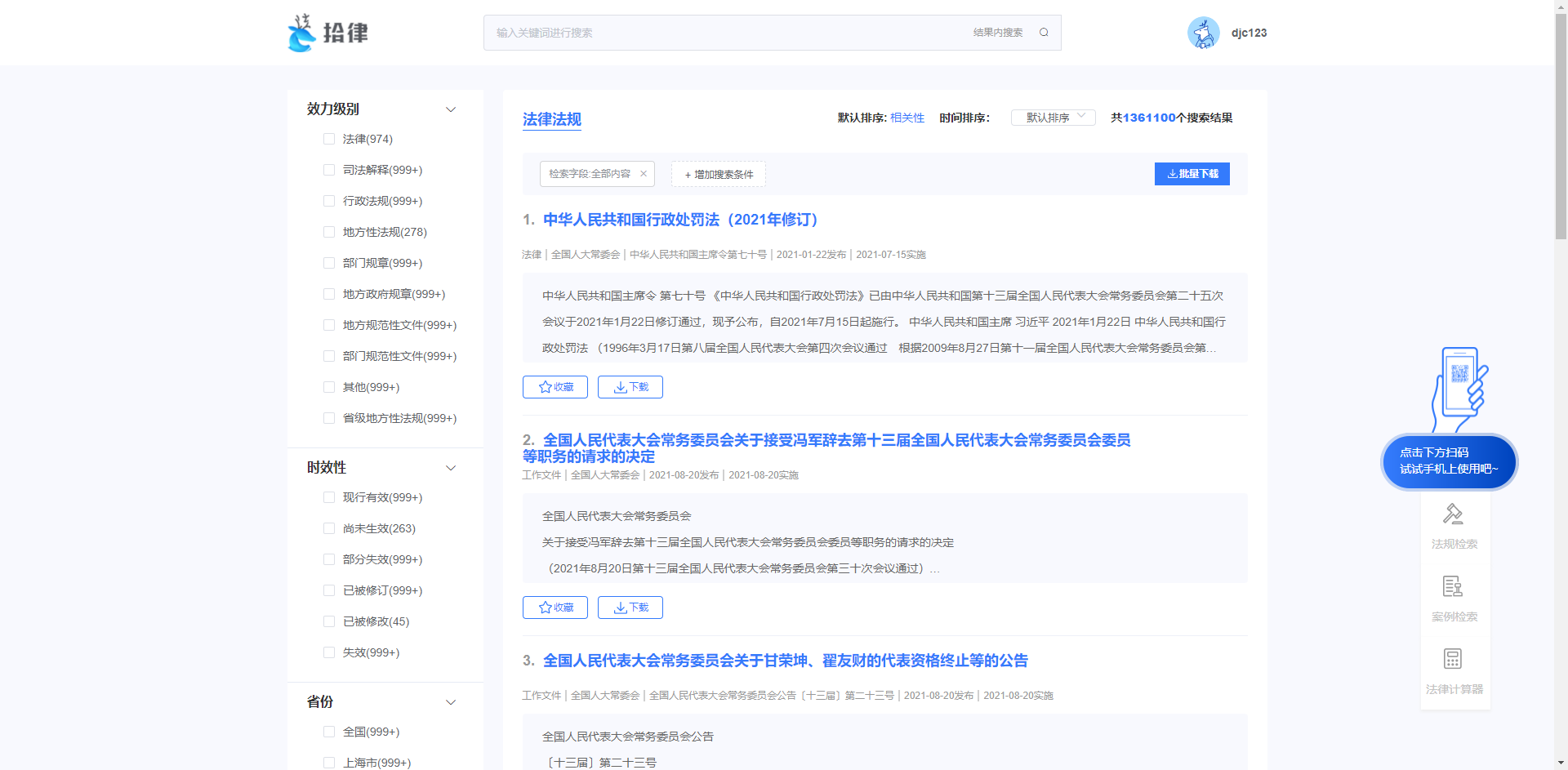1568x770 pixels.
Task: Collapse the 时效性 filter section
Action: [450, 468]
